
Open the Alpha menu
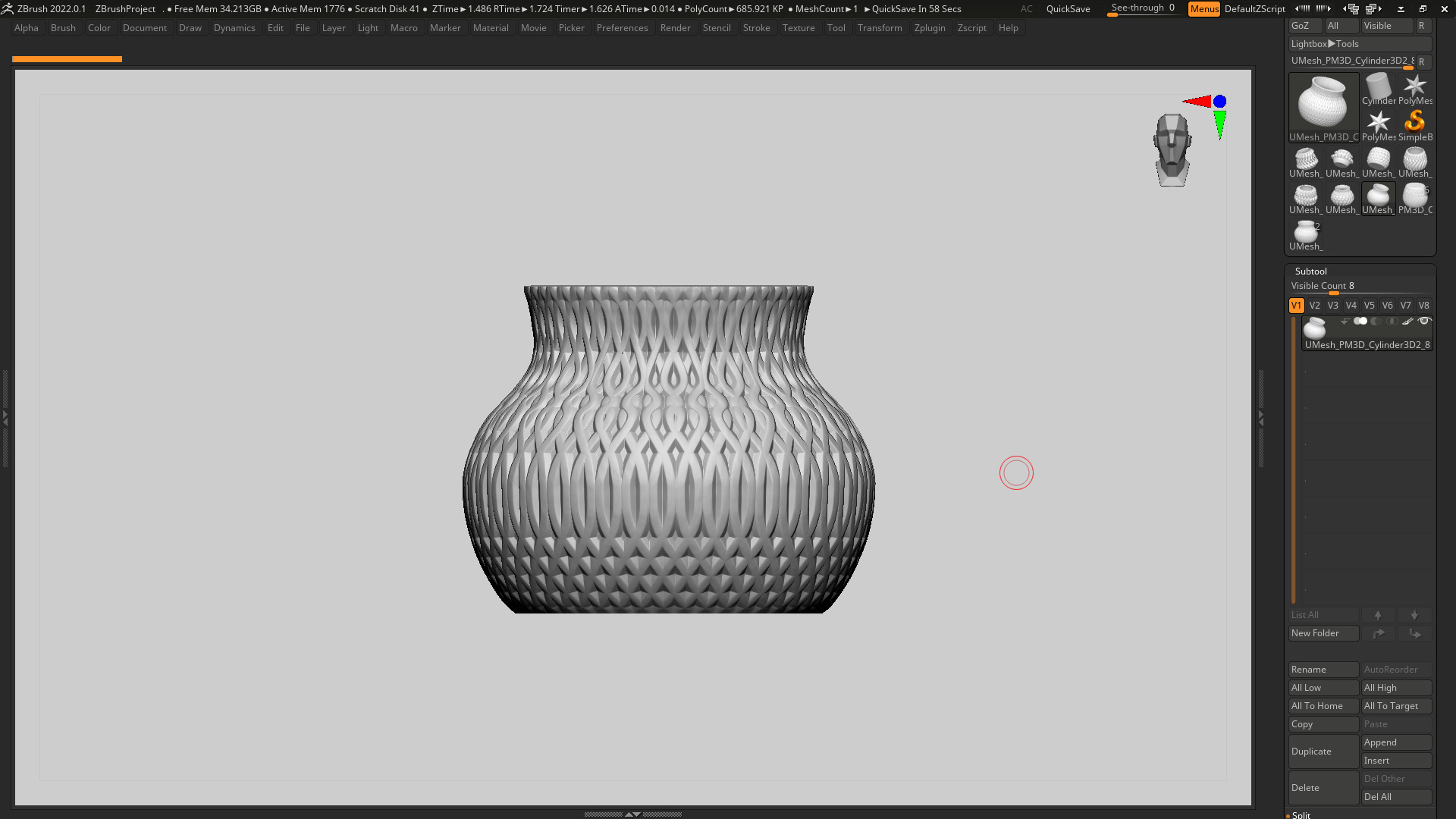(x=27, y=28)
